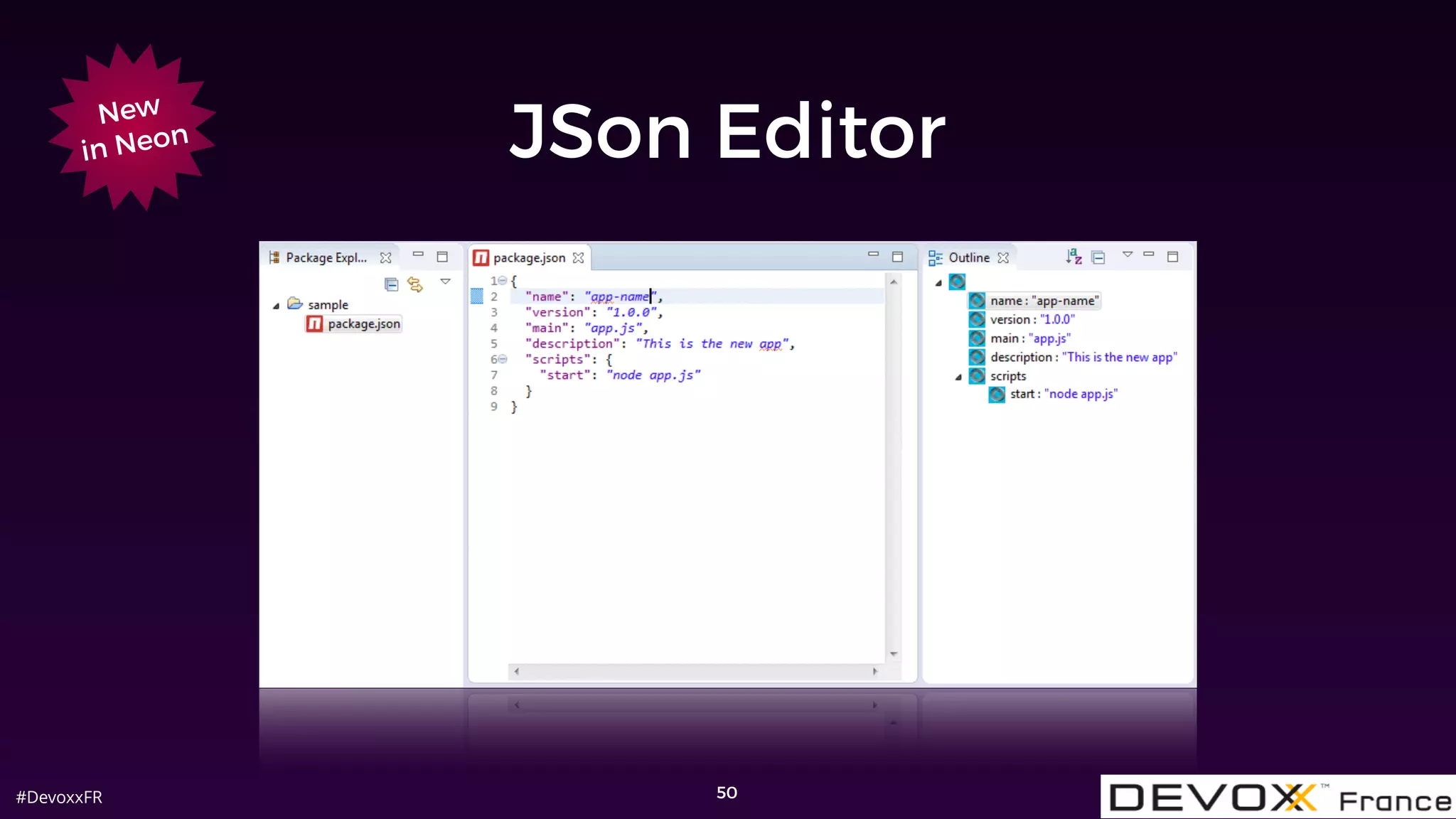The width and height of the screenshot is (1456, 819).
Task: Select the Package Explorer tab
Action: 326,257
